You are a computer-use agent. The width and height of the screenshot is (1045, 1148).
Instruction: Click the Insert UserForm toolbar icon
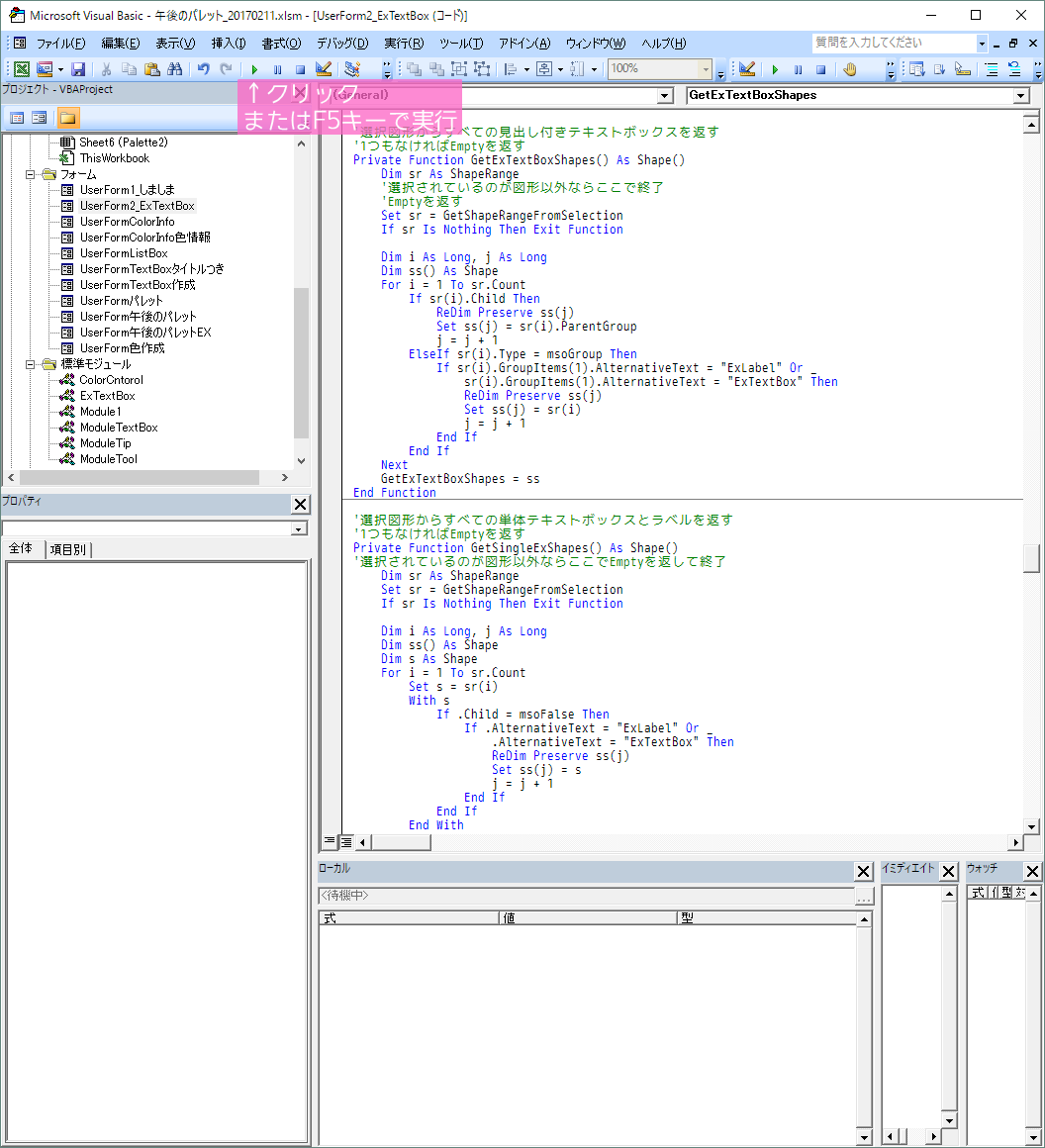[x=45, y=69]
